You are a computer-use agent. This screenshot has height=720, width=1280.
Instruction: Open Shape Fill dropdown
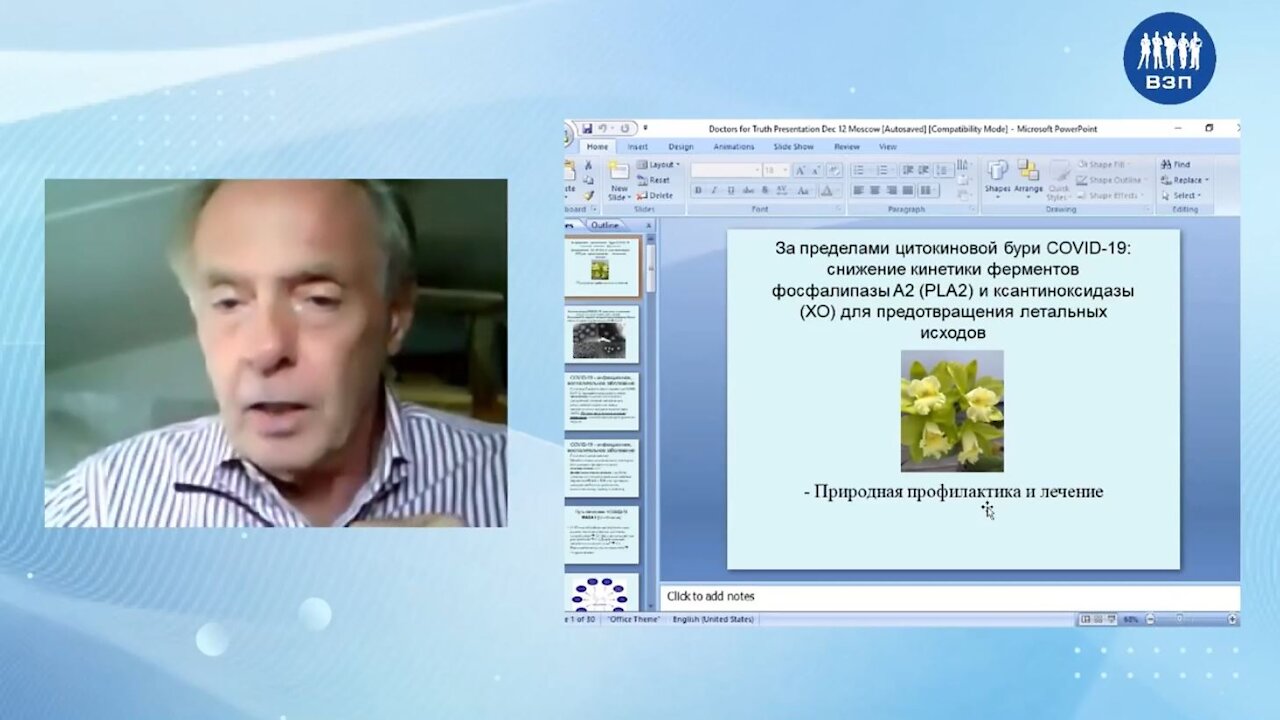1103,165
